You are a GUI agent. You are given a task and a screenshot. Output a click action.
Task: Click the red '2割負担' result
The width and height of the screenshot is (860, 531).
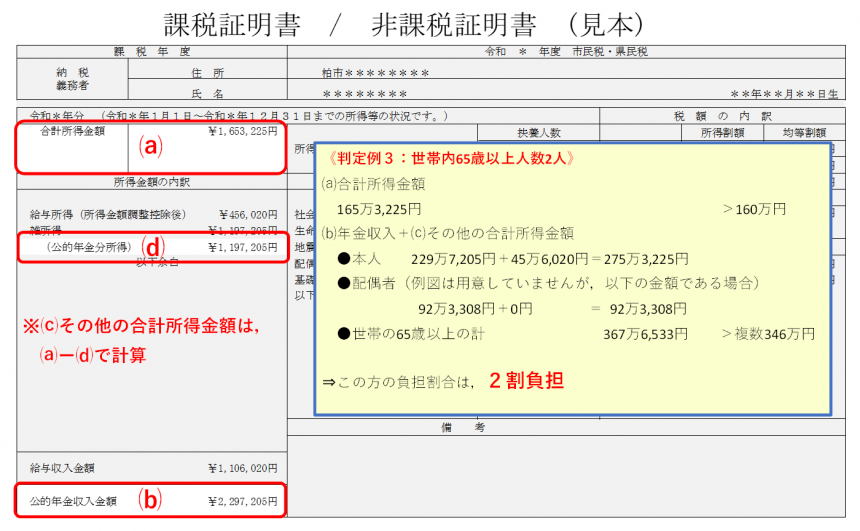pyautogui.click(x=526, y=381)
